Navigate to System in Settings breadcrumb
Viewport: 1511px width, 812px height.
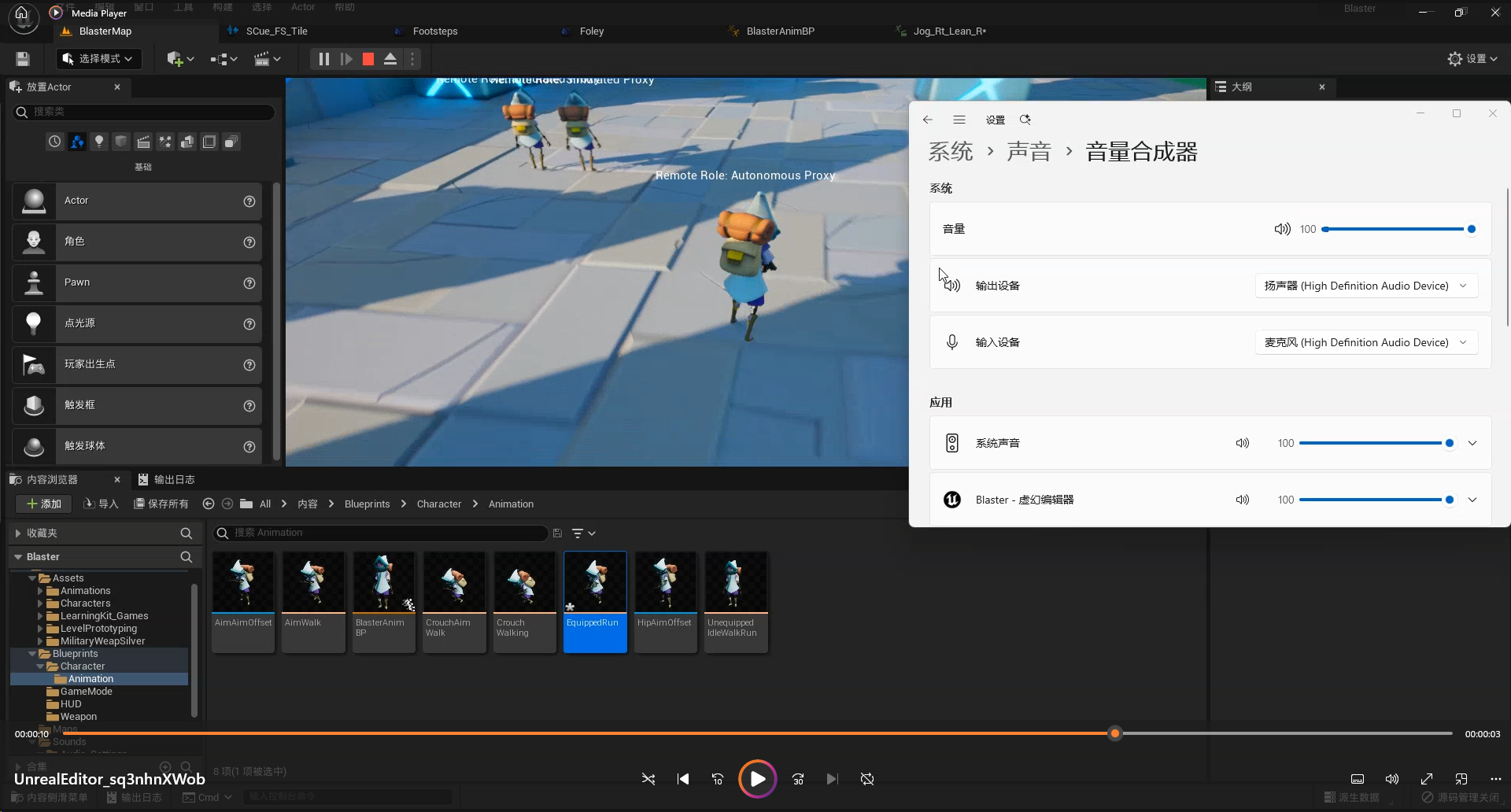coord(951,151)
